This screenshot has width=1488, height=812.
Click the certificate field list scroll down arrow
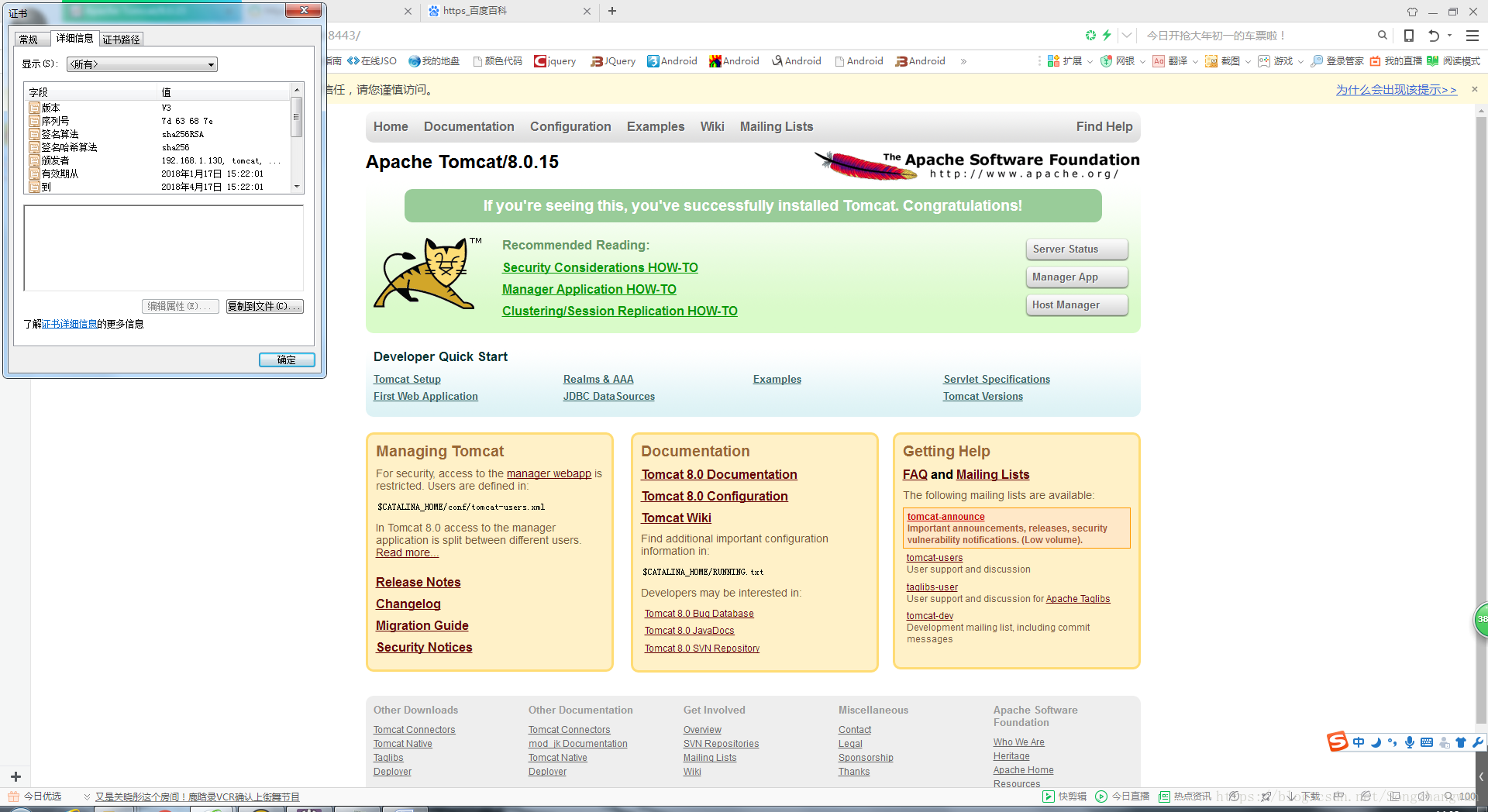coord(296,187)
